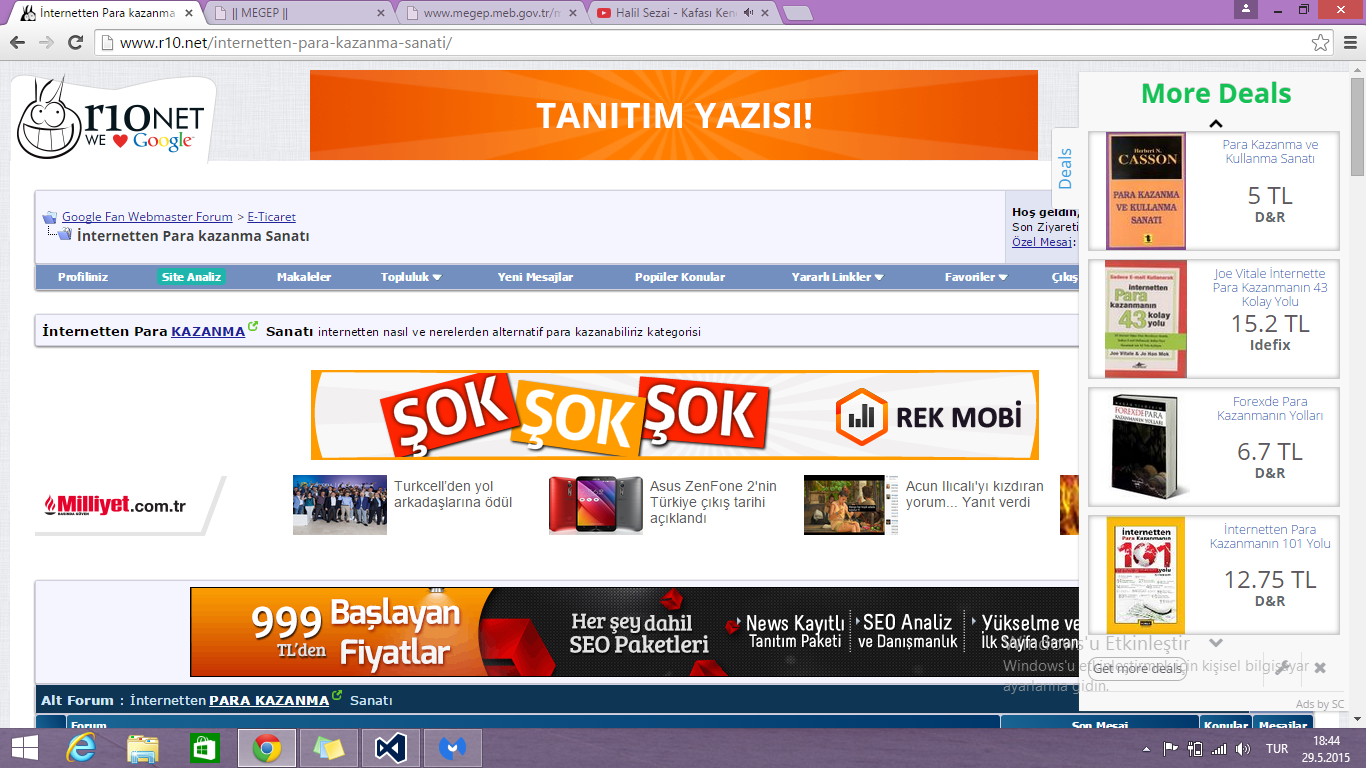Image resolution: width=1366 pixels, height=768 pixels.
Task: Show hidden system tray icons
Action: pyautogui.click(x=1146, y=748)
